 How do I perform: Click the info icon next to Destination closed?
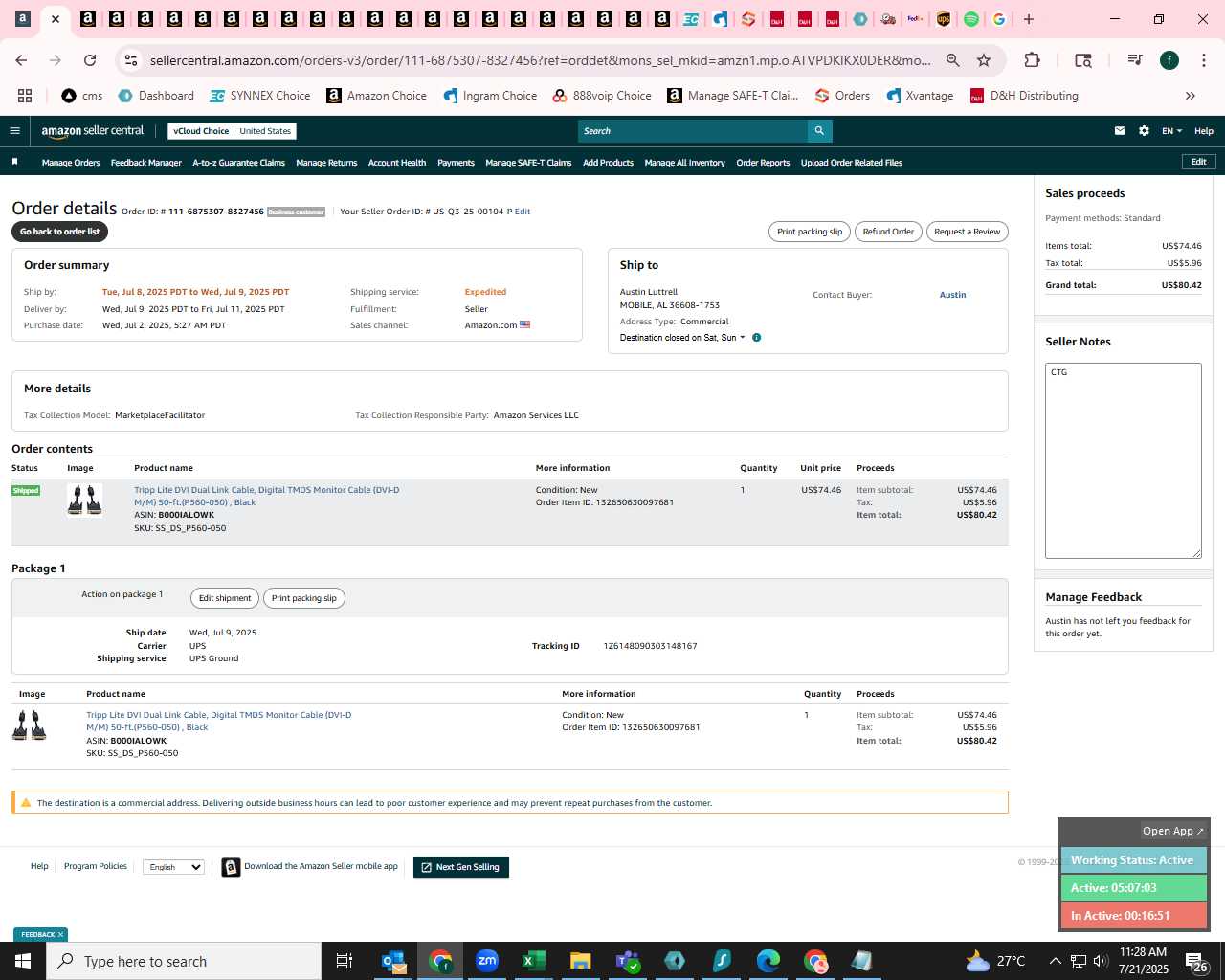click(756, 338)
